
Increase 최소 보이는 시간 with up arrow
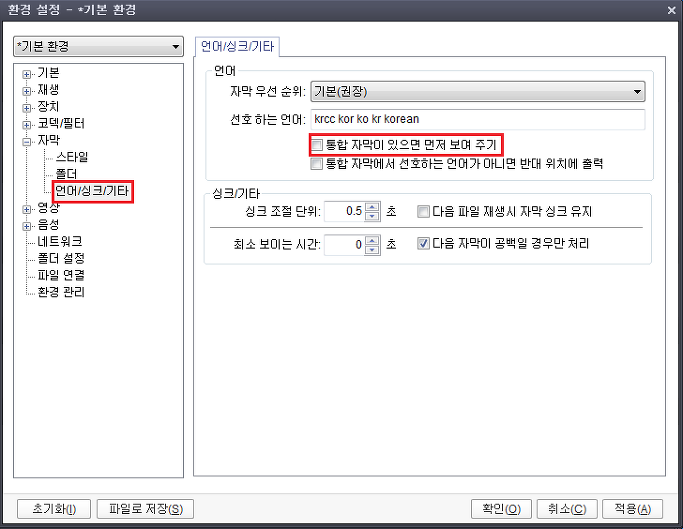coord(372,240)
